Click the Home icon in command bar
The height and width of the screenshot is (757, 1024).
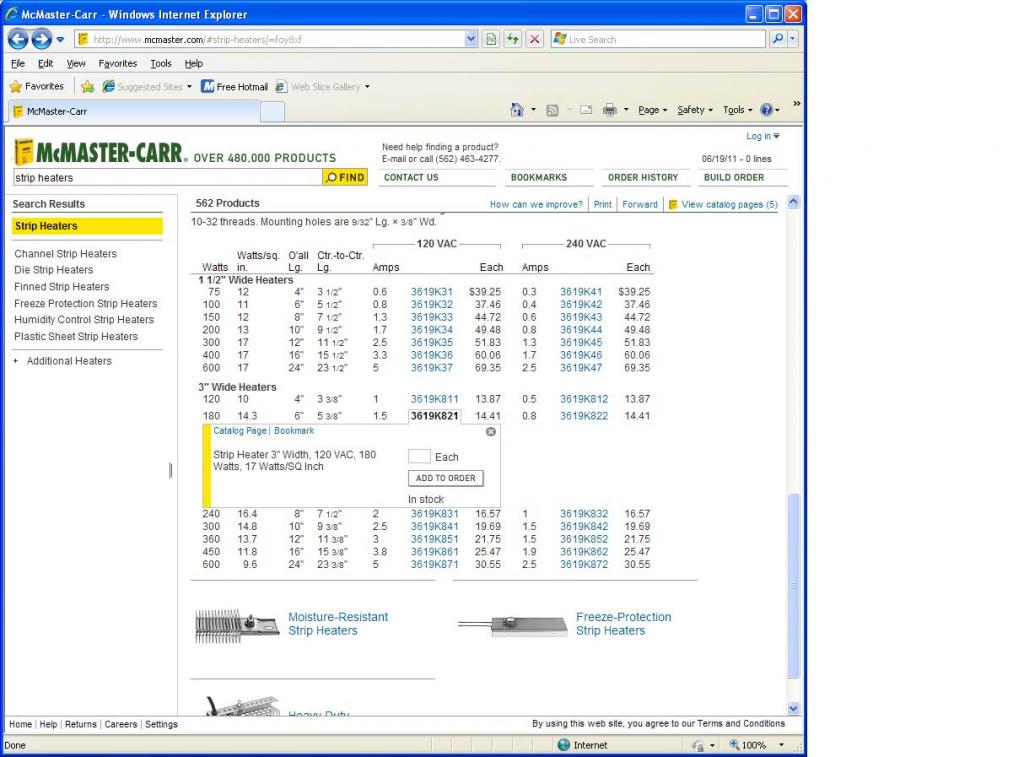pyautogui.click(x=517, y=110)
